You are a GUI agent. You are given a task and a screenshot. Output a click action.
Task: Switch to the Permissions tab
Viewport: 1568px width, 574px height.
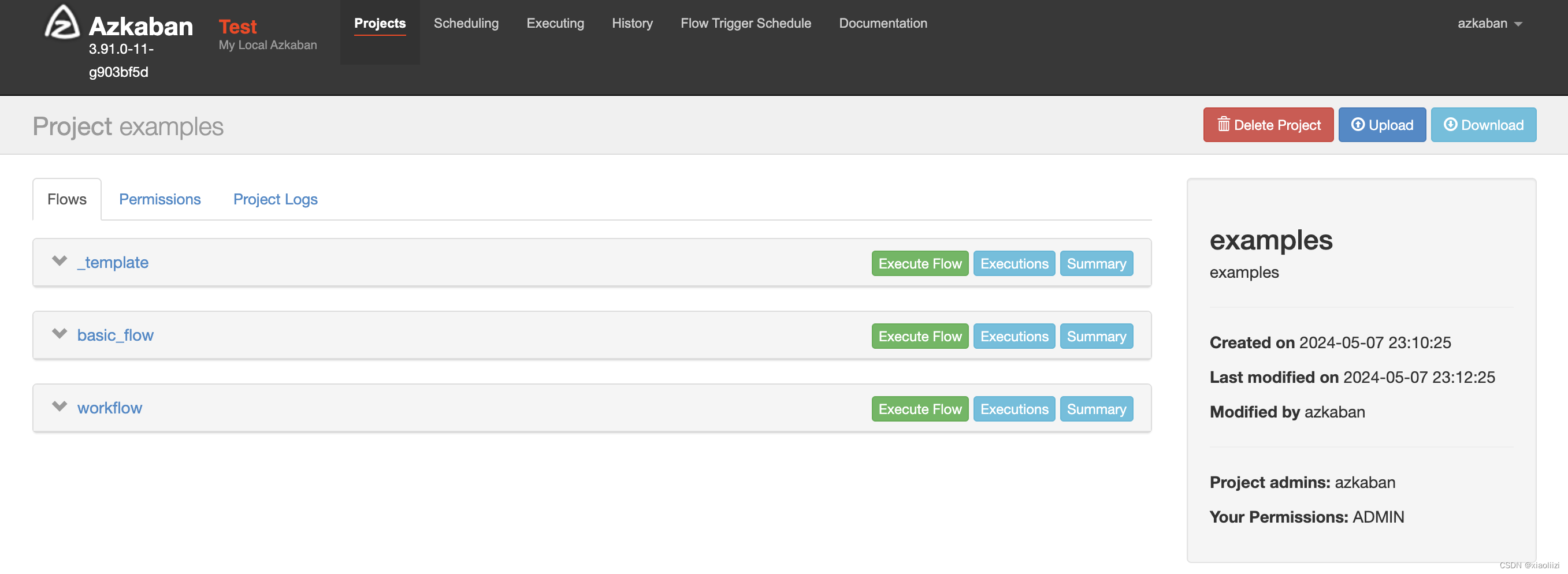tap(159, 200)
